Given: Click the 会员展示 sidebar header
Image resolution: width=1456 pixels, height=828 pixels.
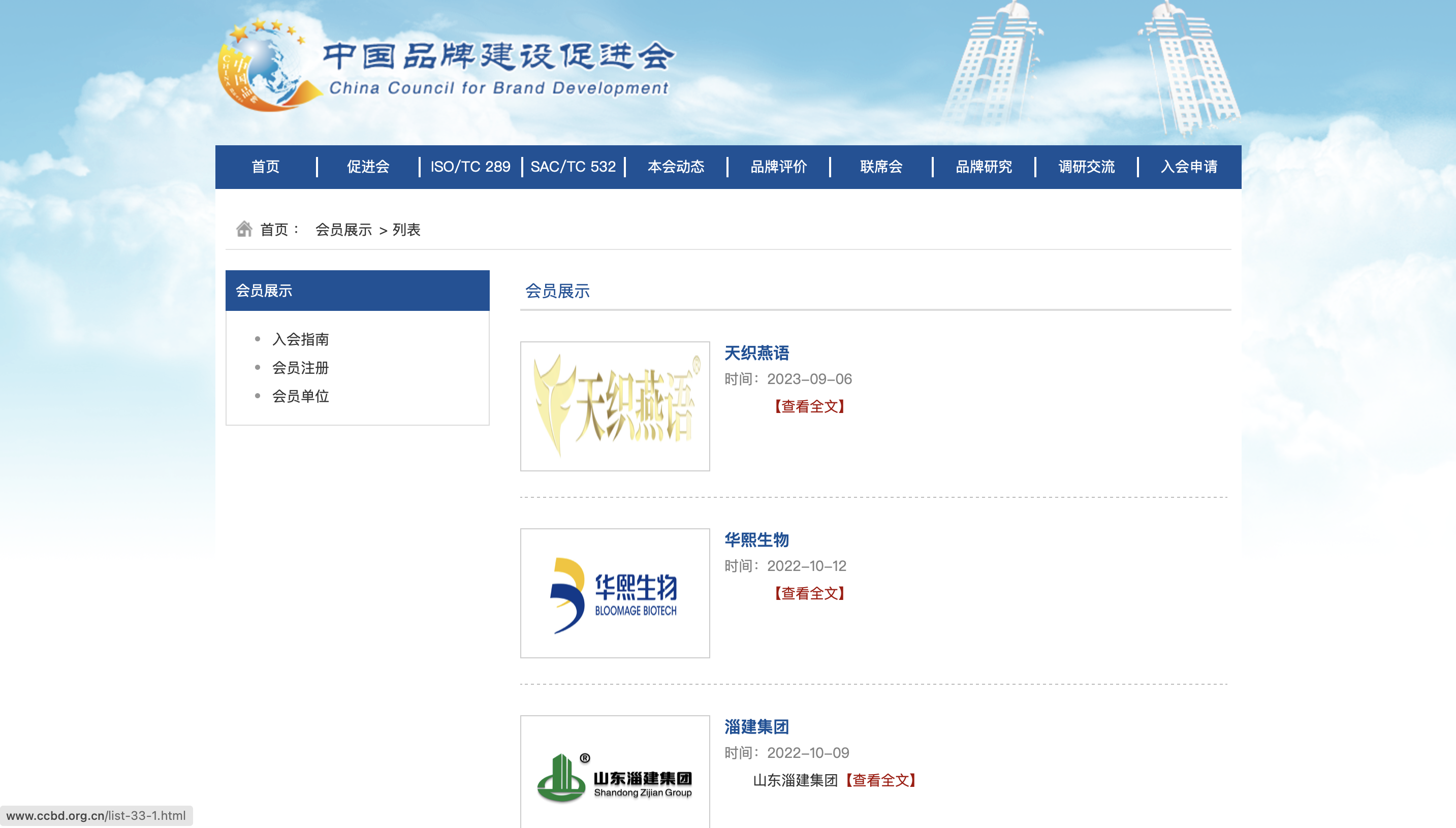Looking at the screenshot, I should pyautogui.click(x=357, y=291).
